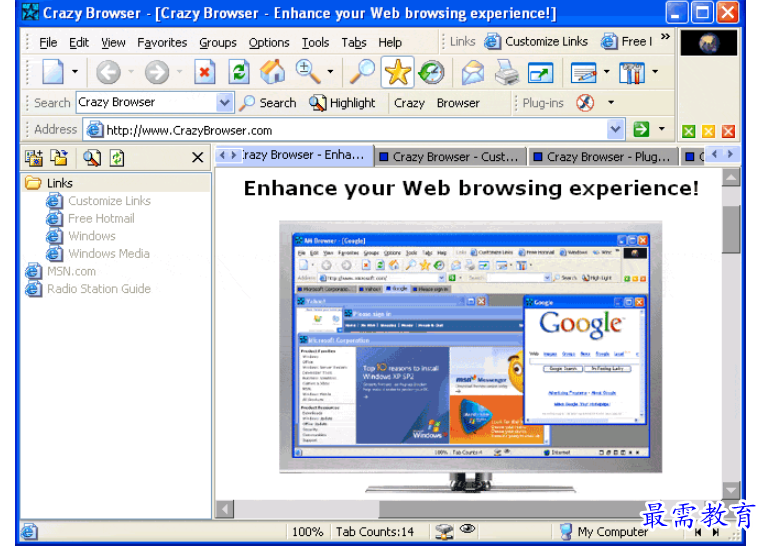764x547 pixels.
Task: Go back with the Back arrow
Action: tap(108, 73)
